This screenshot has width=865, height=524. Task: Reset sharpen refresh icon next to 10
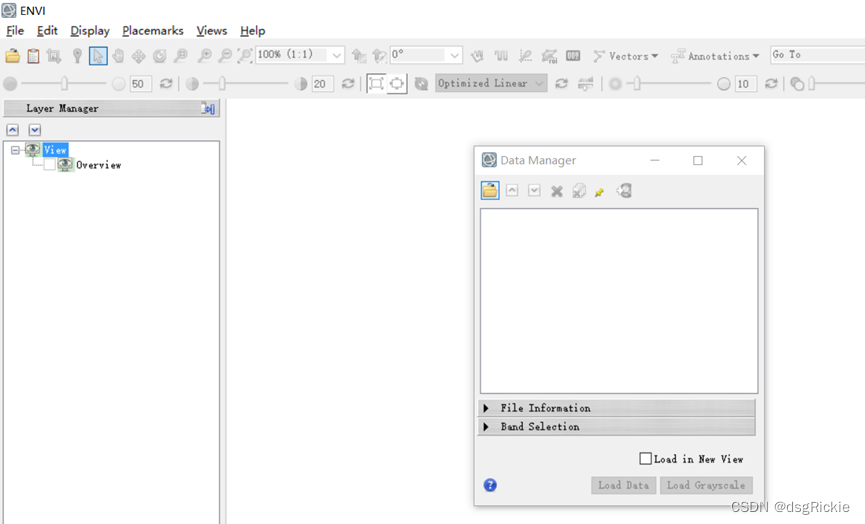(x=771, y=84)
